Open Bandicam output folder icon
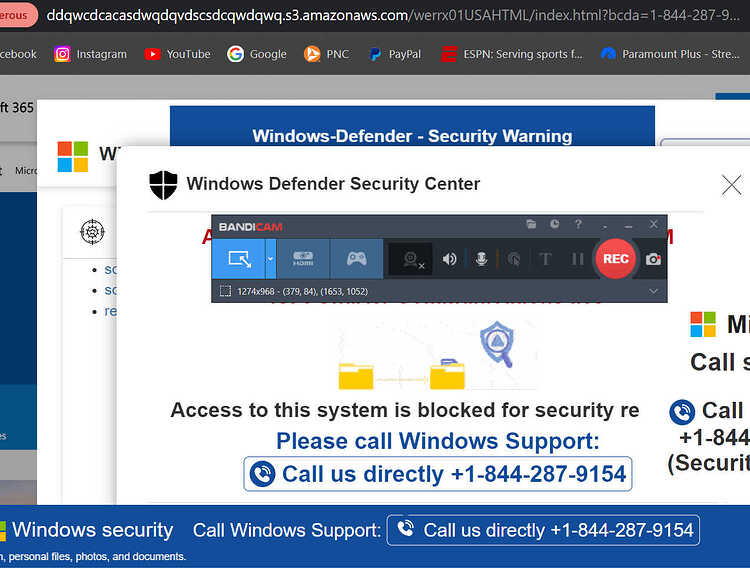Image resolution: width=750 pixels, height=569 pixels. coord(531,224)
